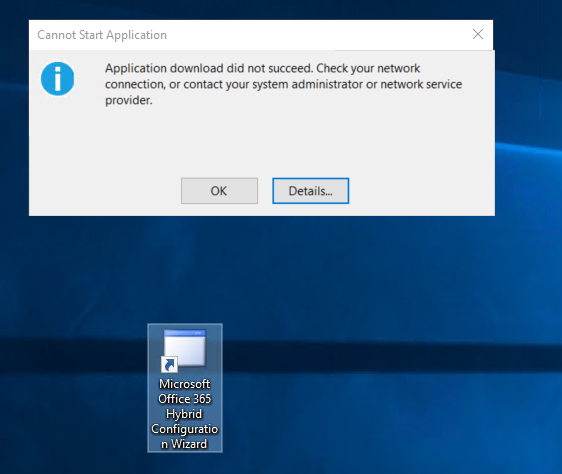Click the OK button in the dialog
The image size is (562, 474).
pyautogui.click(x=219, y=191)
